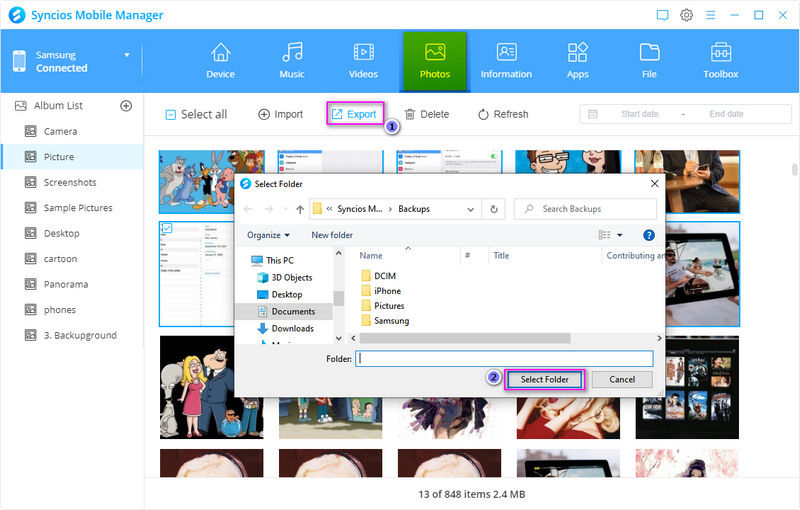
Task: Expand the Samsung device dropdown
Action: tap(127, 55)
